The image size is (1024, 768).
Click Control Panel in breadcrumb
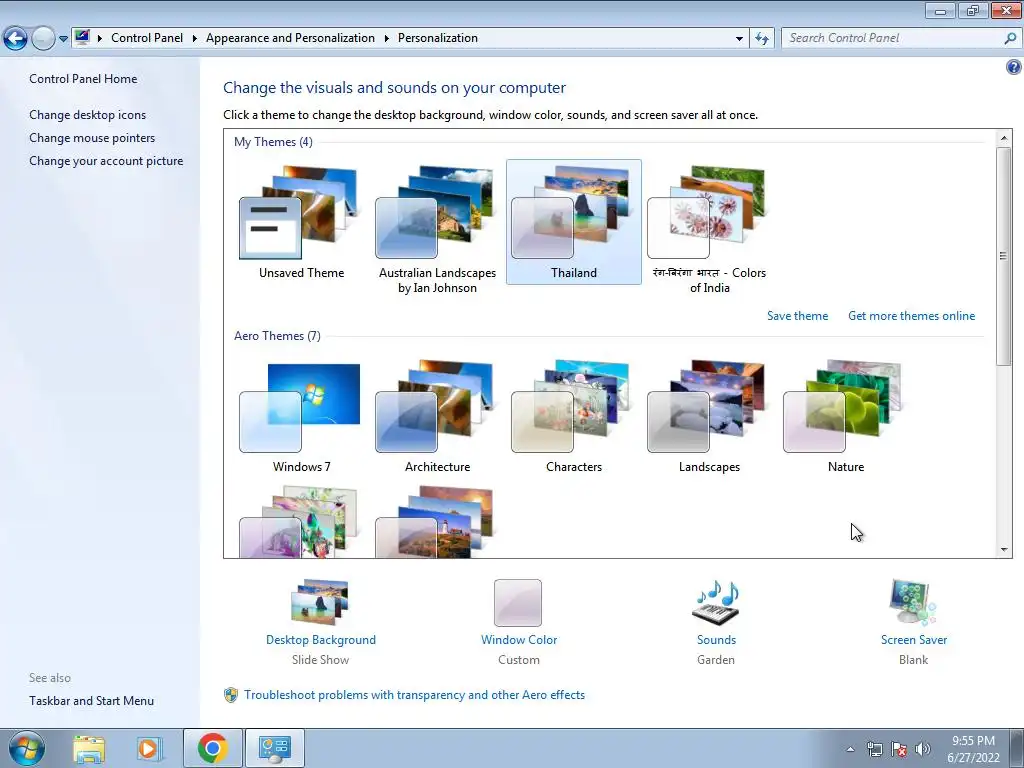pyautogui.click(x=147, y=38)
